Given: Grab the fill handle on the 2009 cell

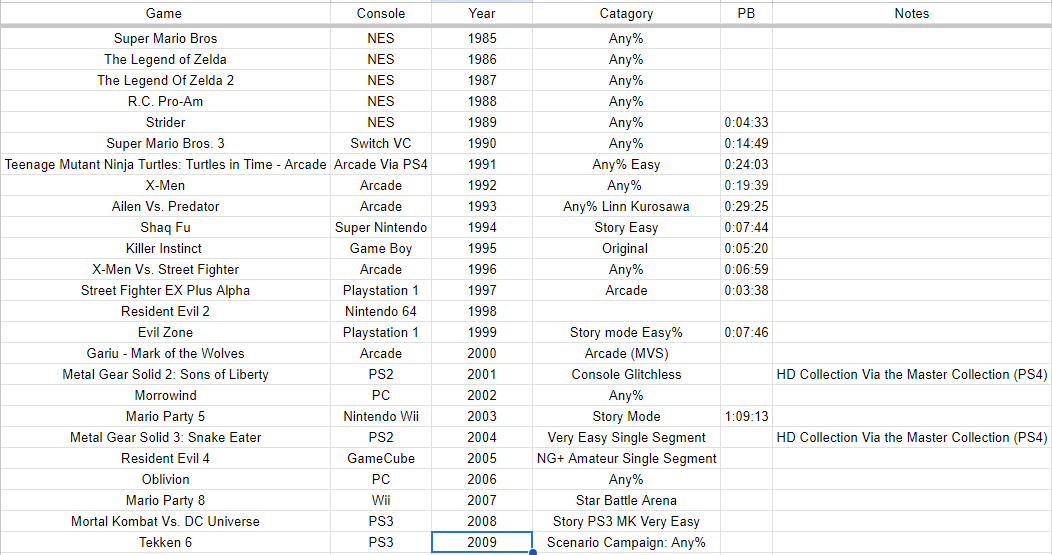Looking at the screenshot, I should 533,552.
